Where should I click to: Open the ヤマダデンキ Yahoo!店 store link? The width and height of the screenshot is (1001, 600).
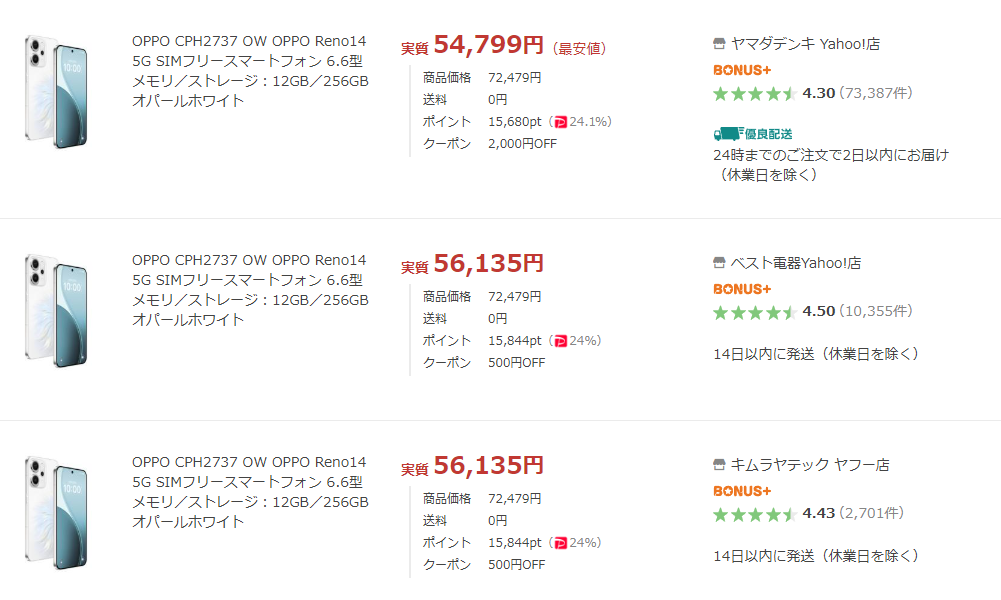click(805, 44)
